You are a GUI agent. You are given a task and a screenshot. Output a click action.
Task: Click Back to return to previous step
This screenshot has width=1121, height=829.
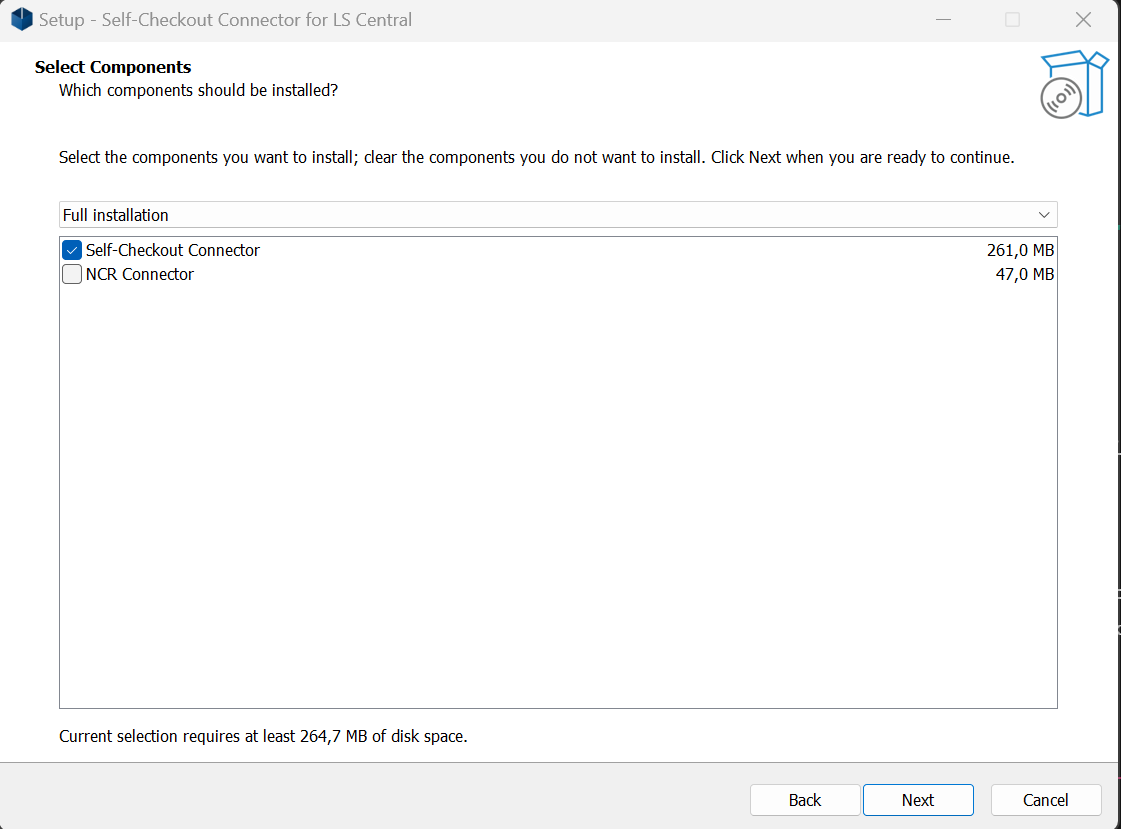pos(805,800)
